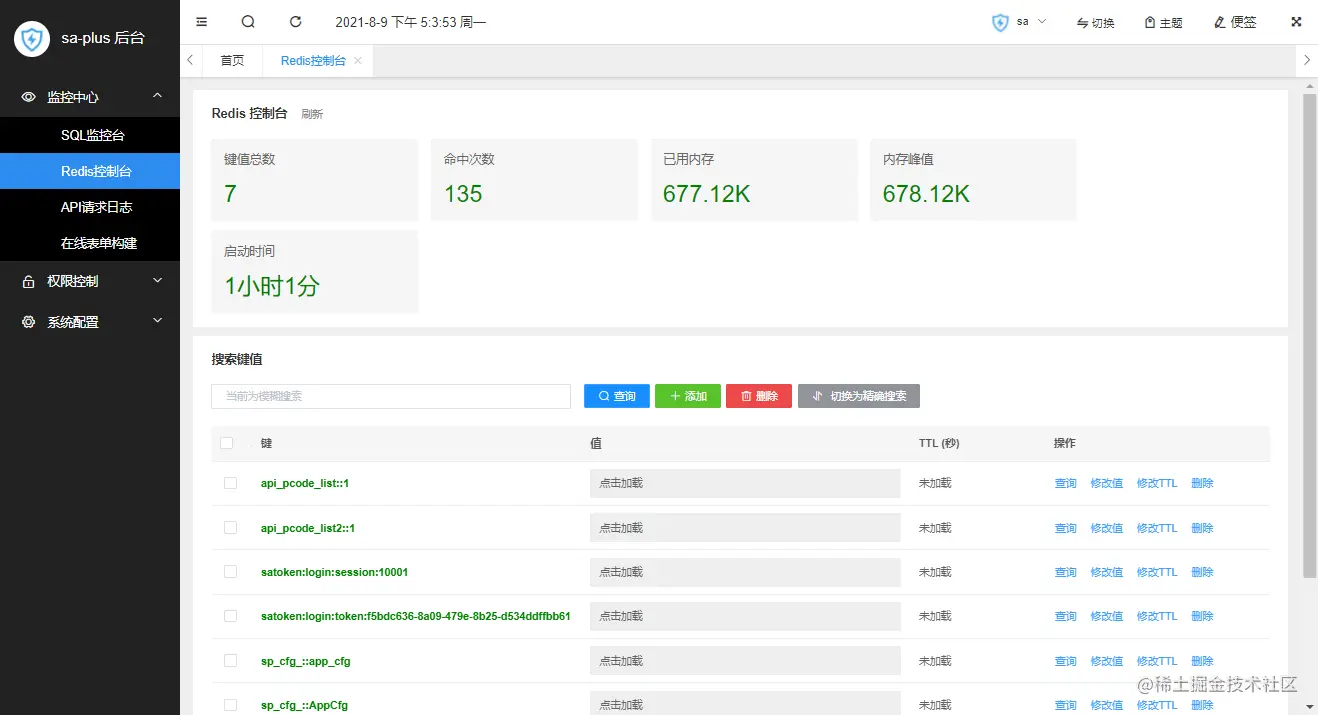
Task: Load value 点击加载 for sp_cfg_::app_cfg
Action: [x=745, y=661]
